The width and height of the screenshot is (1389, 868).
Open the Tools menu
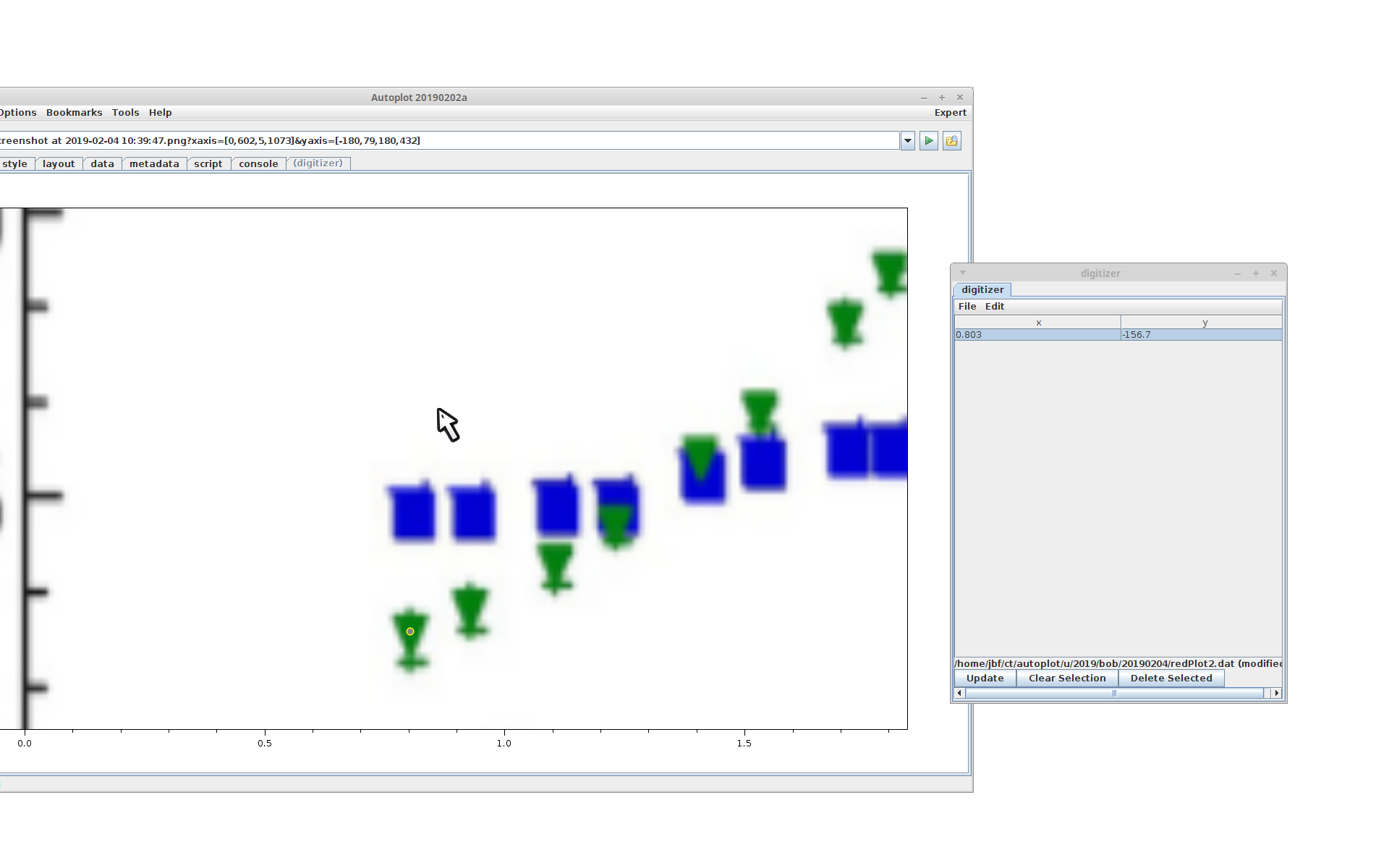pyautogui.click(x=125, y=113)
